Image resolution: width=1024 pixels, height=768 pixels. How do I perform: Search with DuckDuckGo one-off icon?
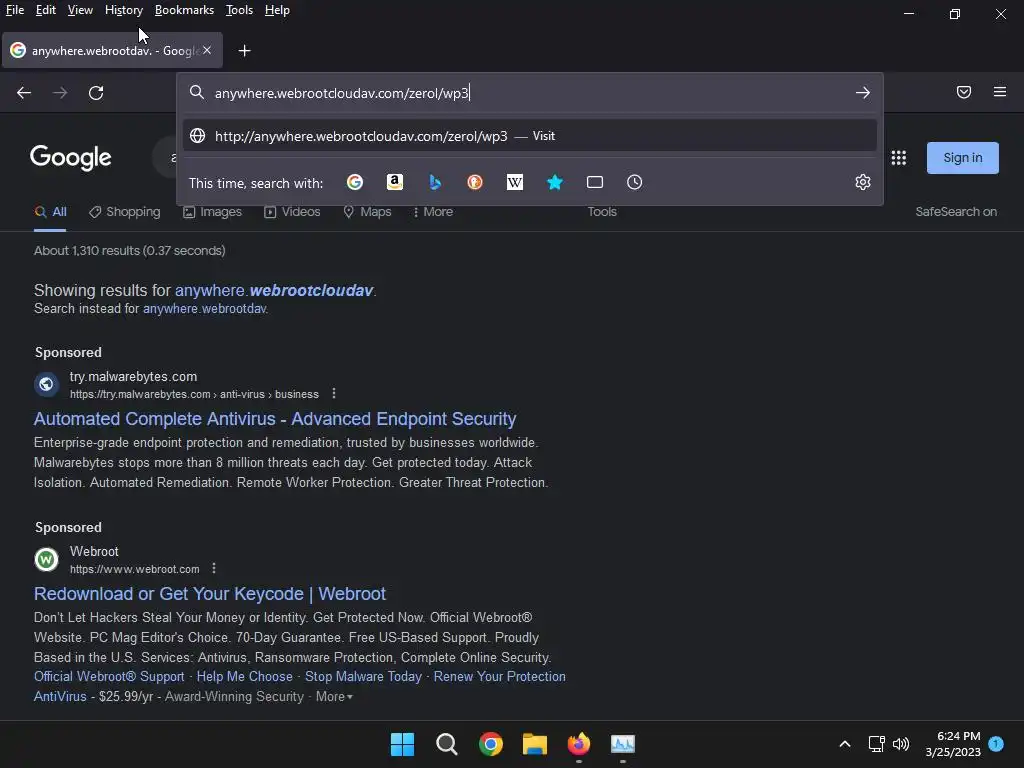[475, 182]
